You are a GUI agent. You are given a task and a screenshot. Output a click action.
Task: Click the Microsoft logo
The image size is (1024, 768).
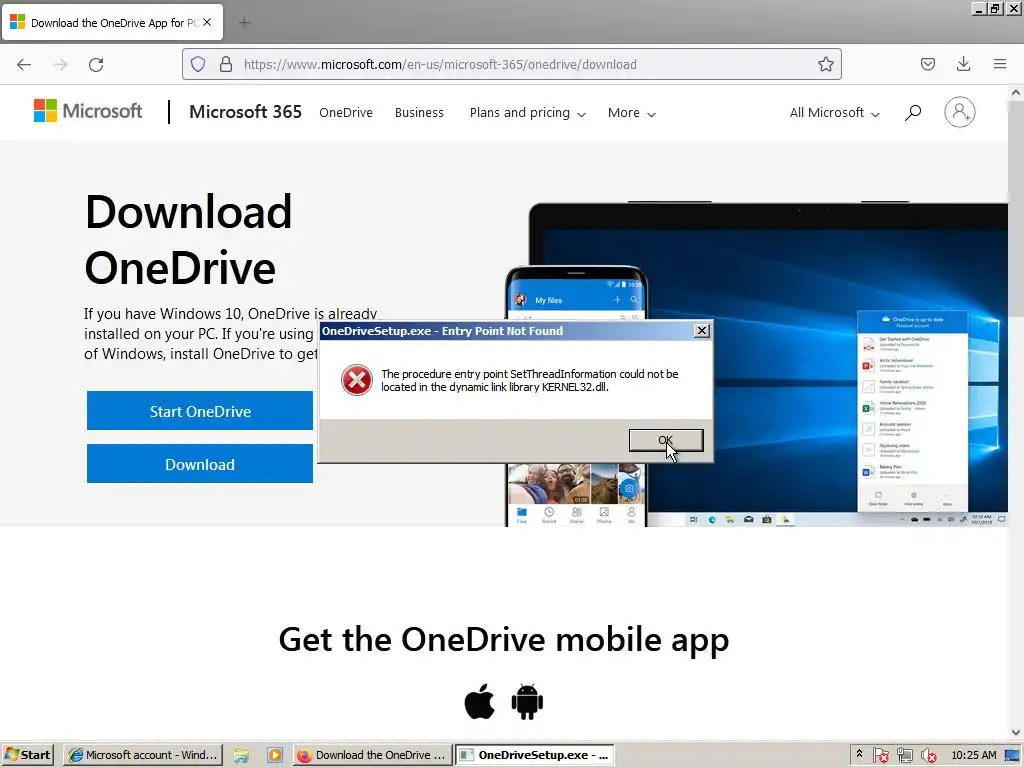pyautogui.click(x=88, y=111)
